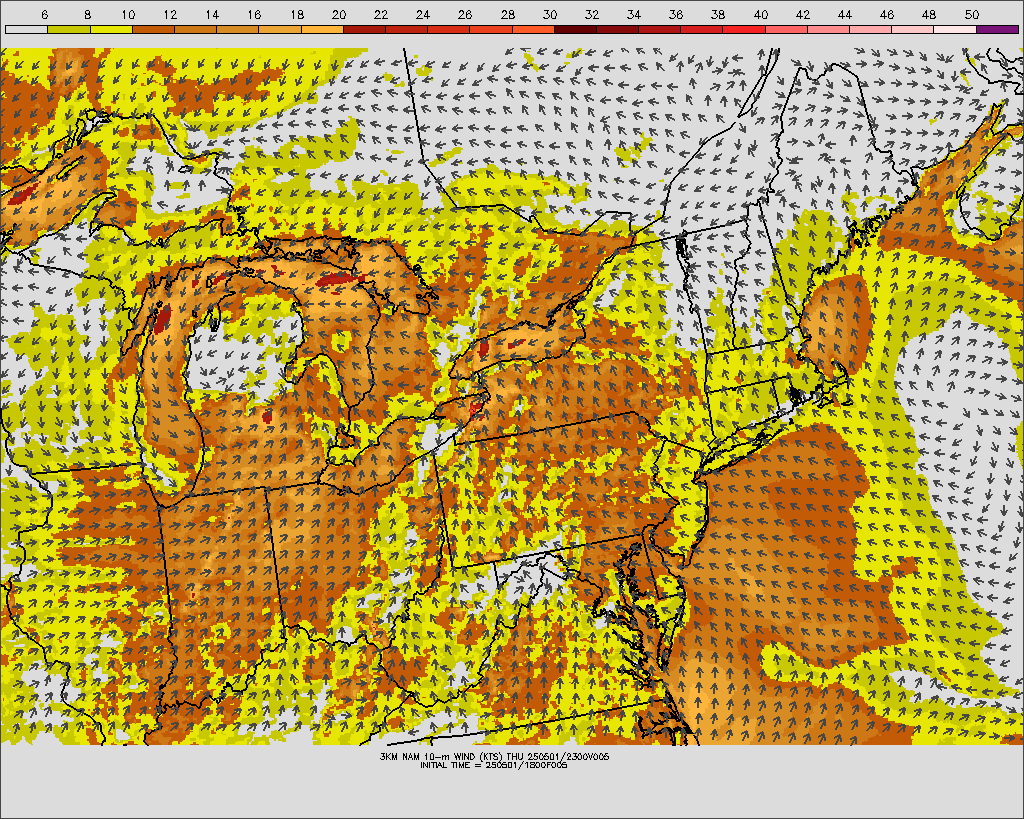The width and height of the screenshot is (1024, 819).
Task: Click the purple above-50-knot legend swatch
Action: coord(998,29)
